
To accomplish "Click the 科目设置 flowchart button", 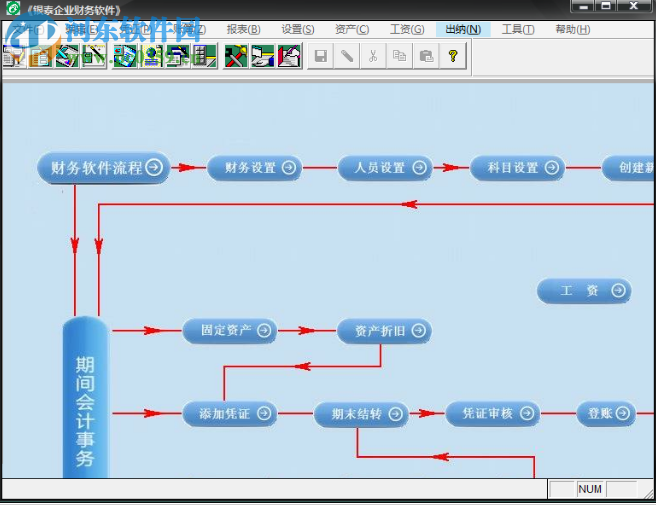I will [518, 168].
